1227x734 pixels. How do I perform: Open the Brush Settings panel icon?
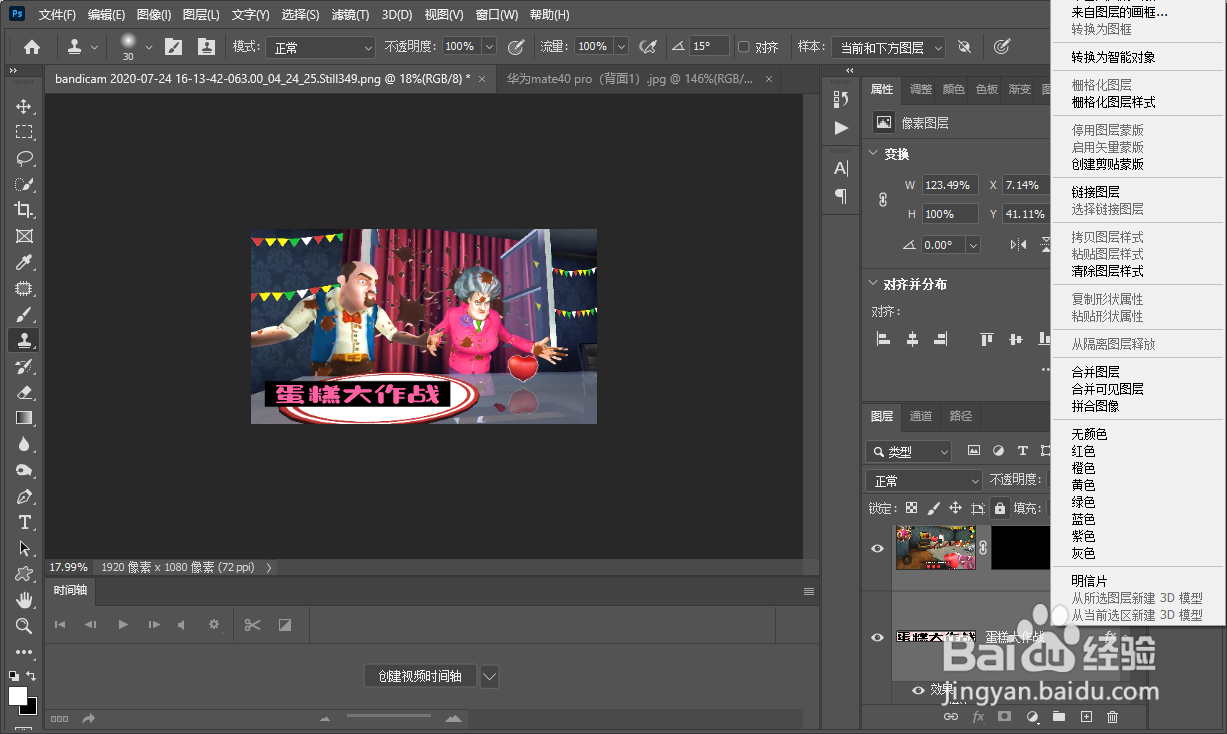pos(173,47)
